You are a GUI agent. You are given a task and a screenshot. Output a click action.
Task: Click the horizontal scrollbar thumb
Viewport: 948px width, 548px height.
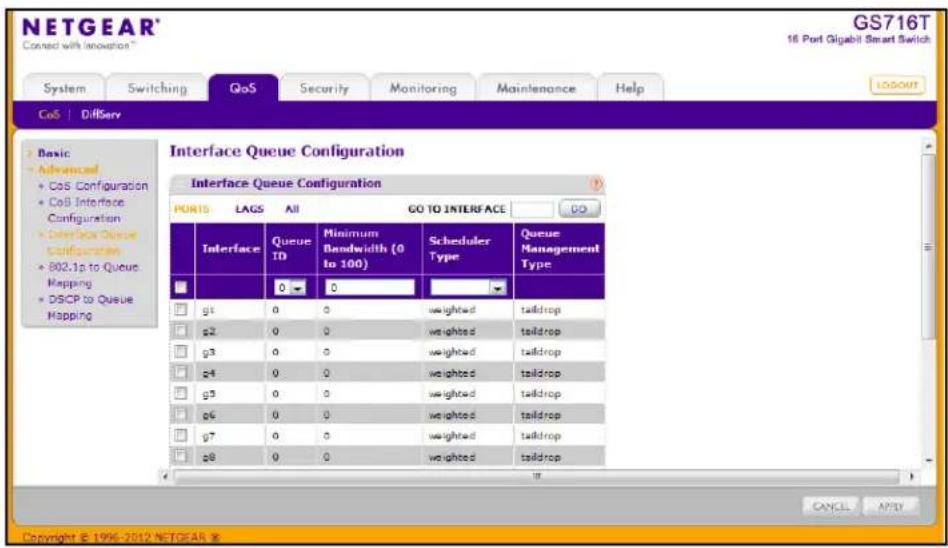tap(536, 477)
